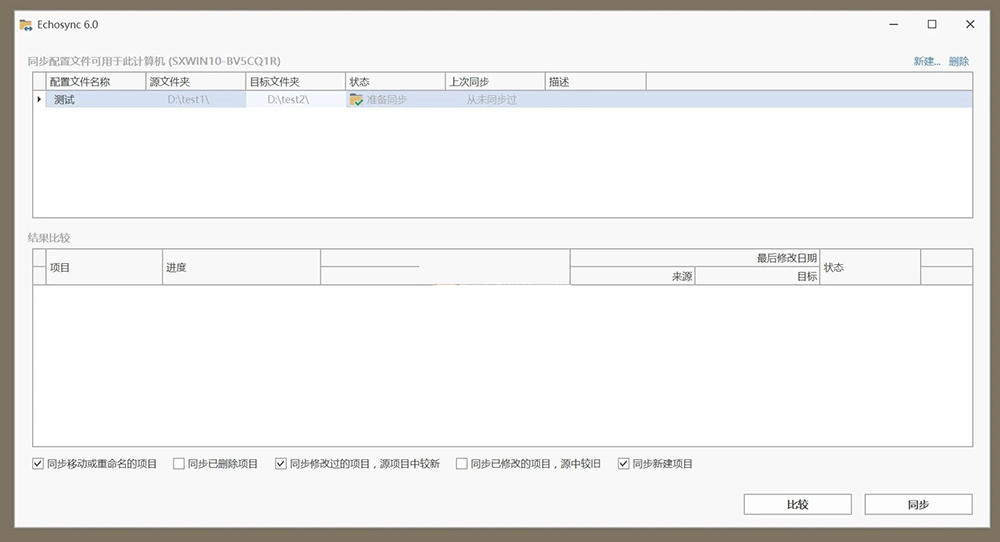Click the 准备同步 status icon in the profile row
1000x542 pixels.
(x=356, y=100)
